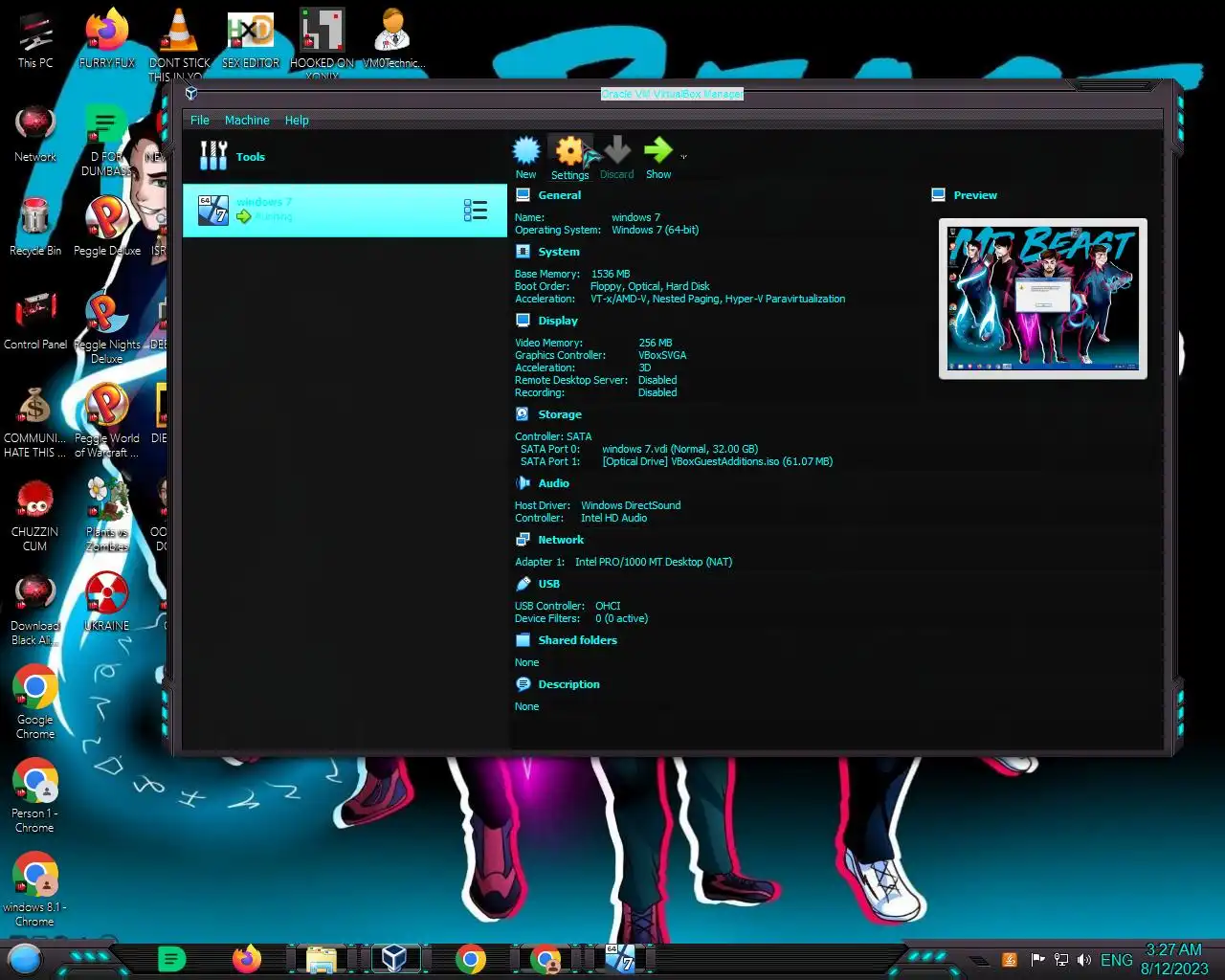Open the Machine menu
Image resolution: width=1225 pixels, height=980 pixels.
pyautogui.click(x=247, y=121)
